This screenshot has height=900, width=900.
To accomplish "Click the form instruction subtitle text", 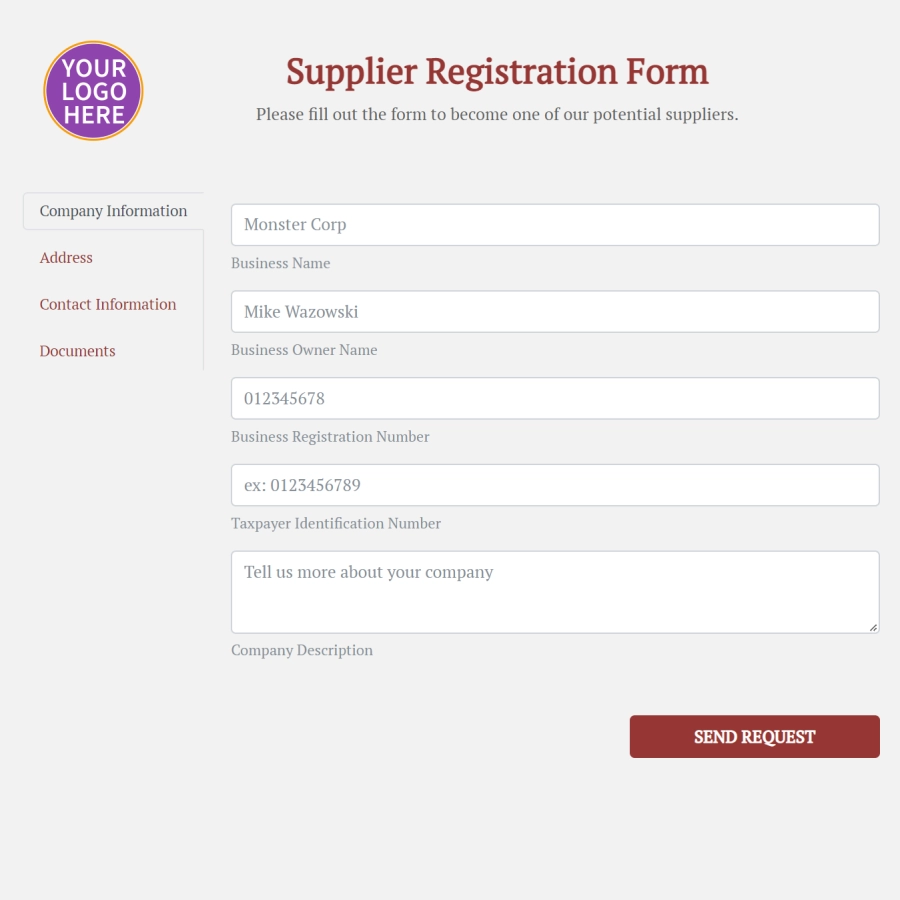I will point(497,113).
